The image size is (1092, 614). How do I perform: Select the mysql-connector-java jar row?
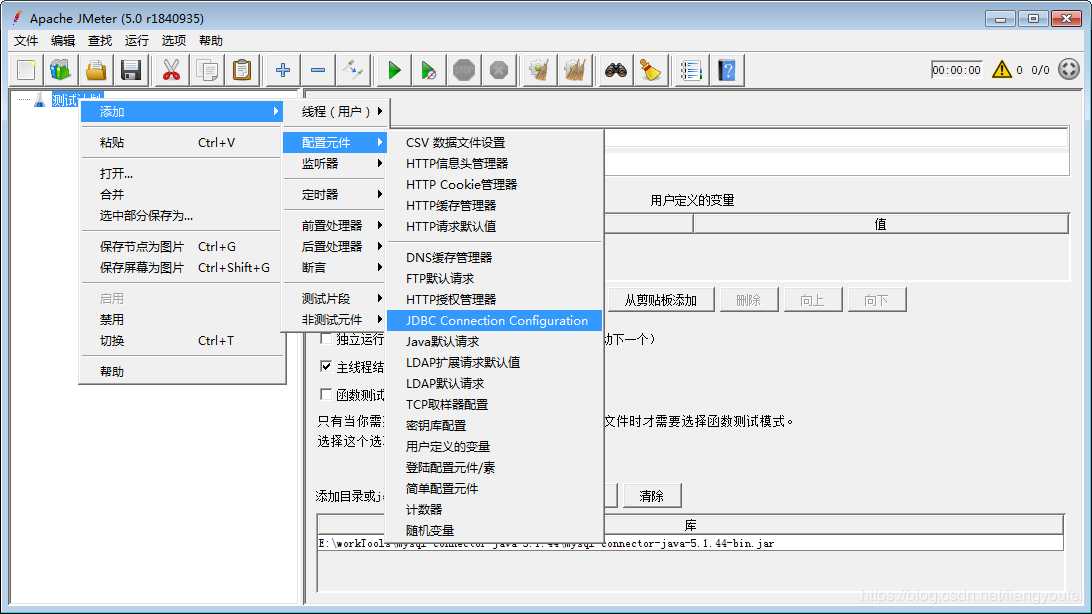pyautogui.click(x=690, y=543)
